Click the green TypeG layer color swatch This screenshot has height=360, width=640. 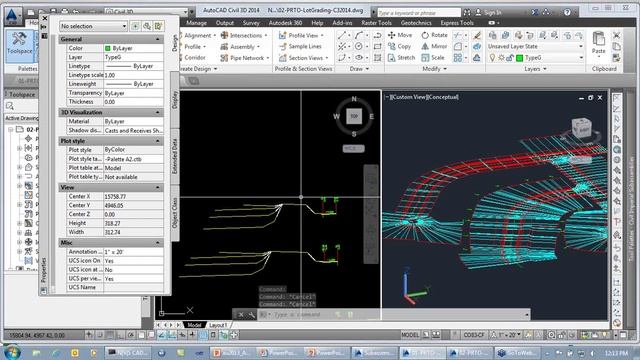point(519,58)
